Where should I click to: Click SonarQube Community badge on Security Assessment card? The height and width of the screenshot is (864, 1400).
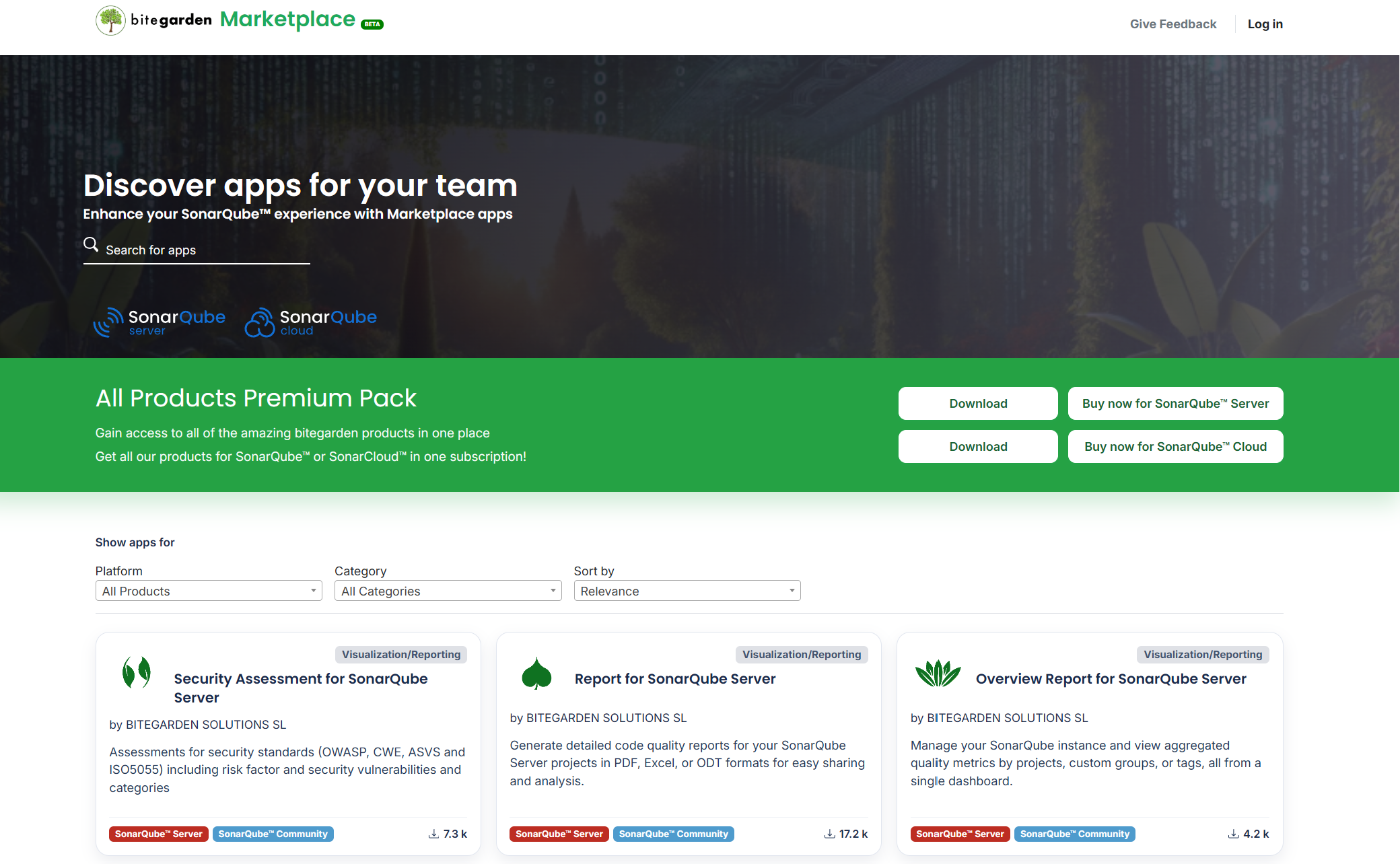[273, 834]
